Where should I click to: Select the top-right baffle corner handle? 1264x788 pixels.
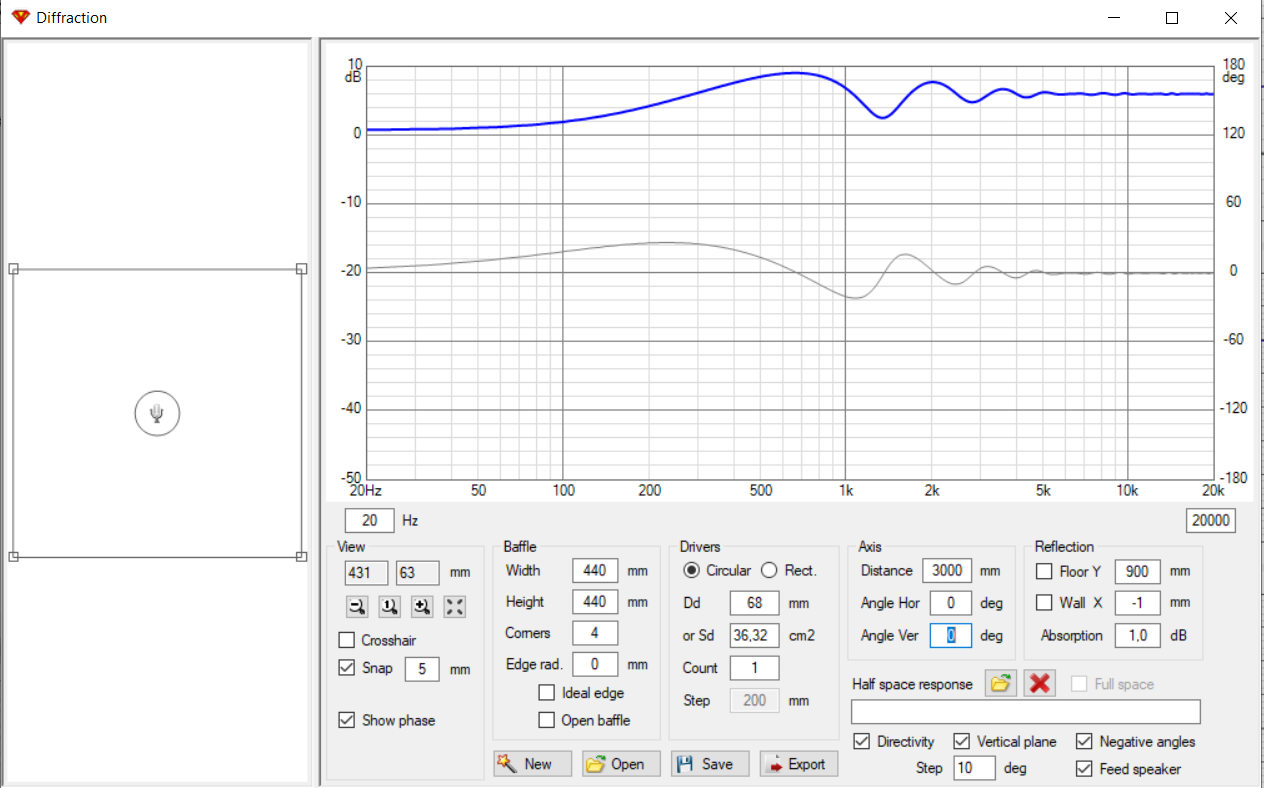[302, 269]
